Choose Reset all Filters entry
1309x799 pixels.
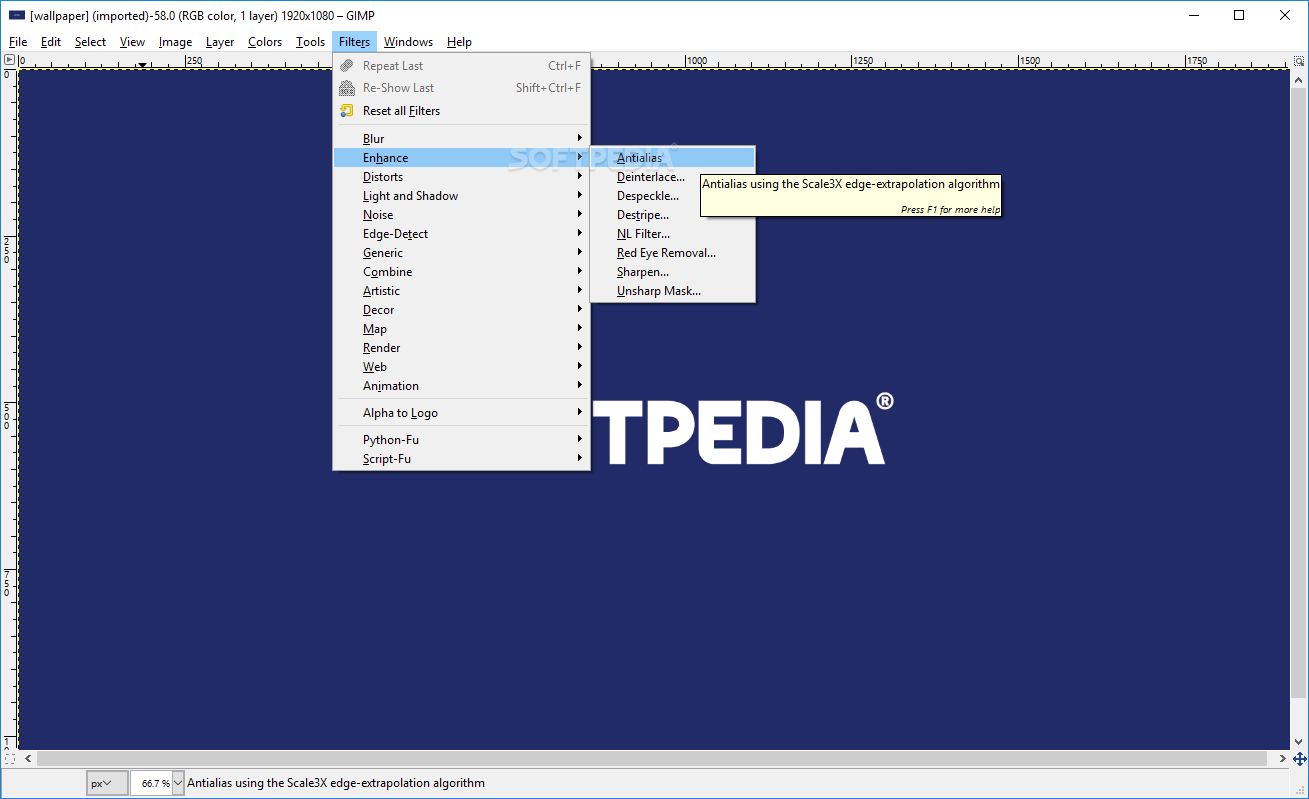pos(461,111)
